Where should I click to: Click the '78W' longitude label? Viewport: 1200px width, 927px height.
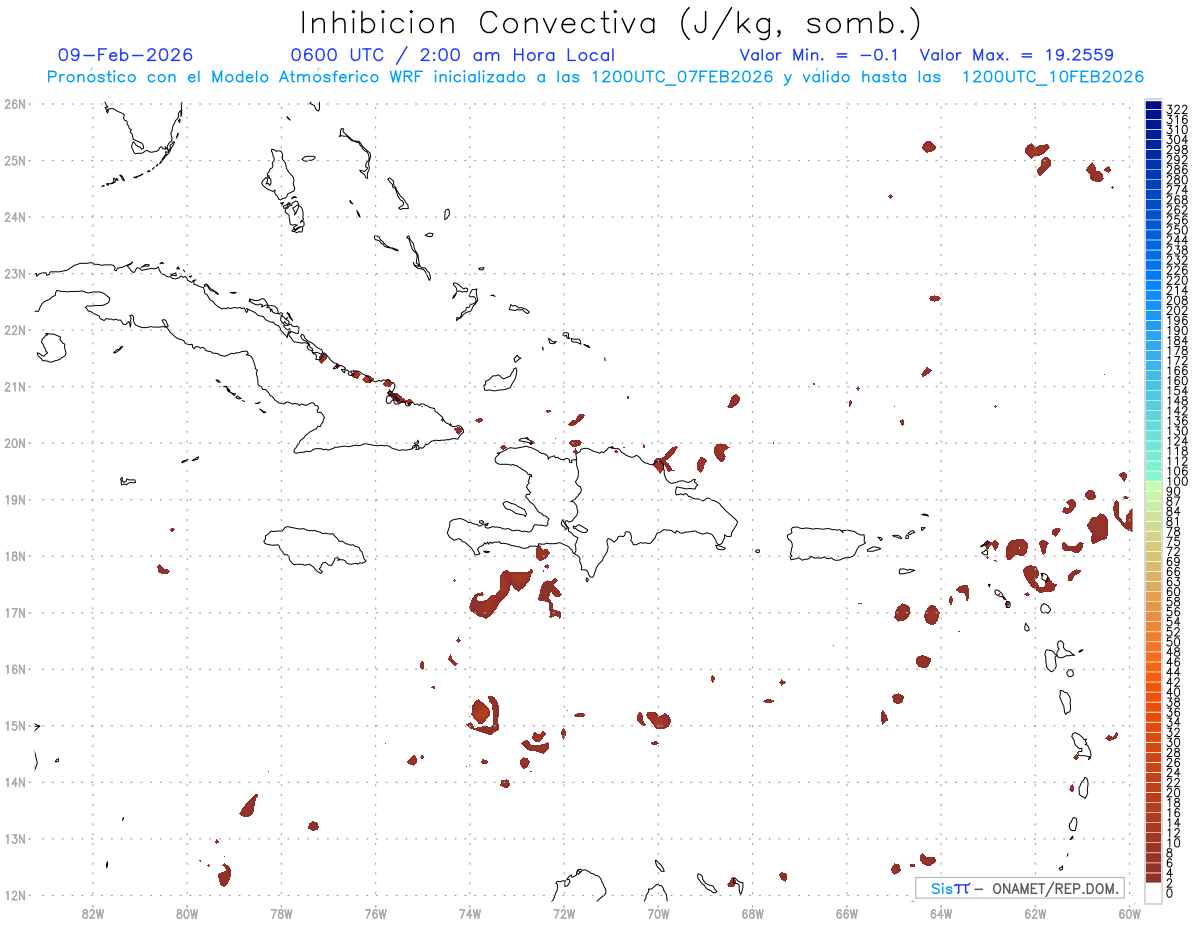point(281,913)
